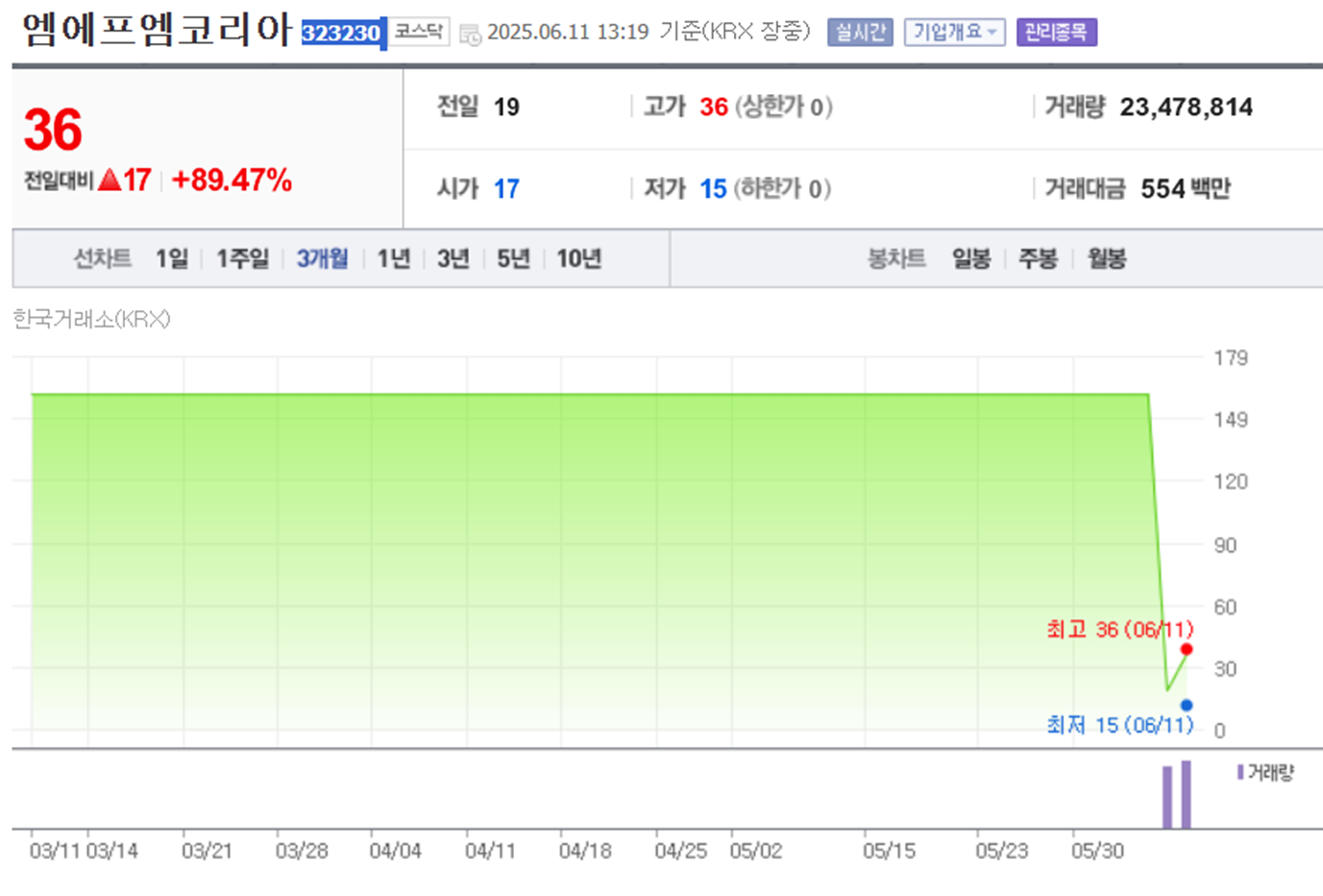1323x896 pixels.
Task: Click the 2025.06.11 13:19 timestamp
Action: (568, 32)
